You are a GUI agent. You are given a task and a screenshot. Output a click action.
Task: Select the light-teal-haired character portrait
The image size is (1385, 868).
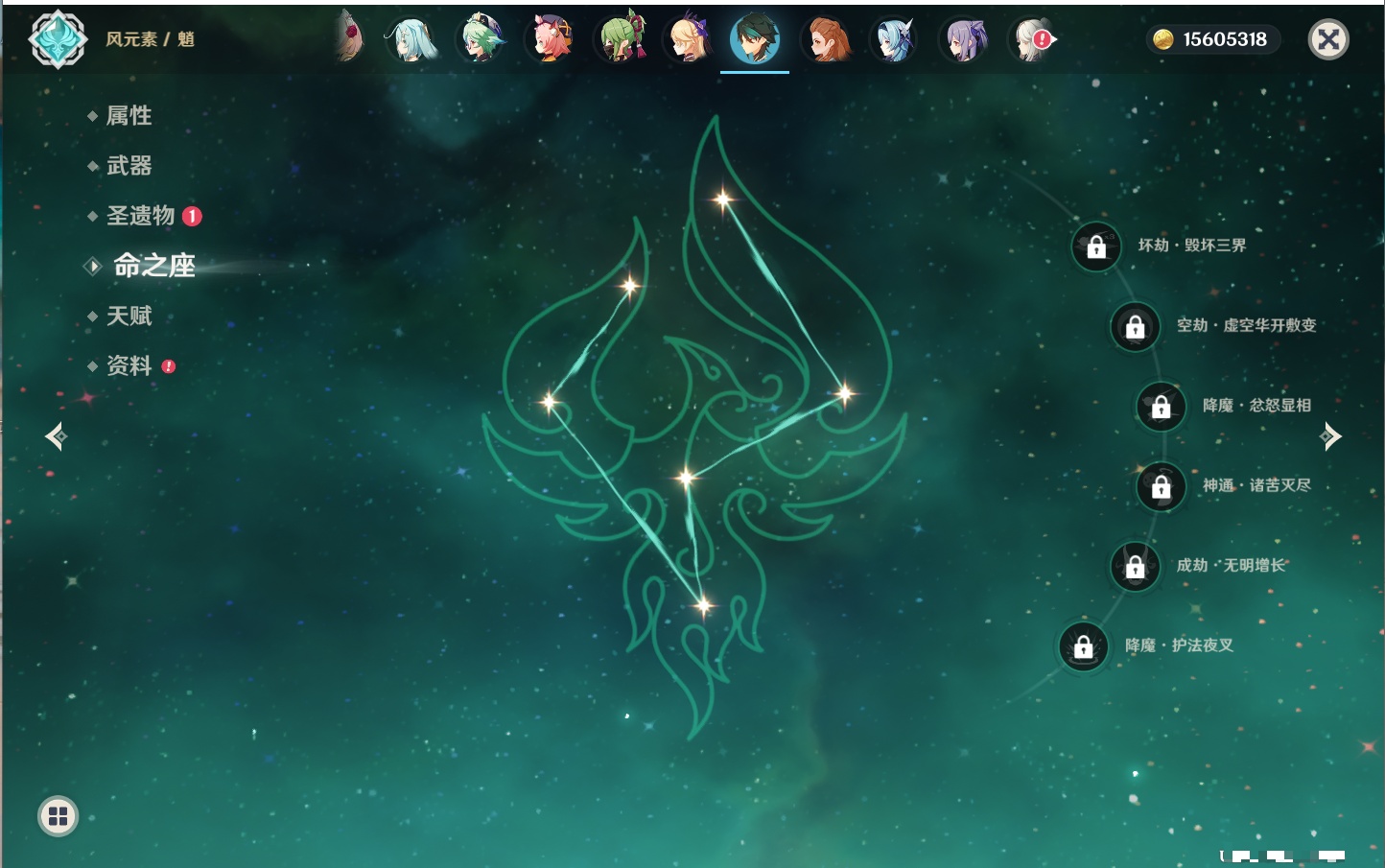click(x=412, y=39)
